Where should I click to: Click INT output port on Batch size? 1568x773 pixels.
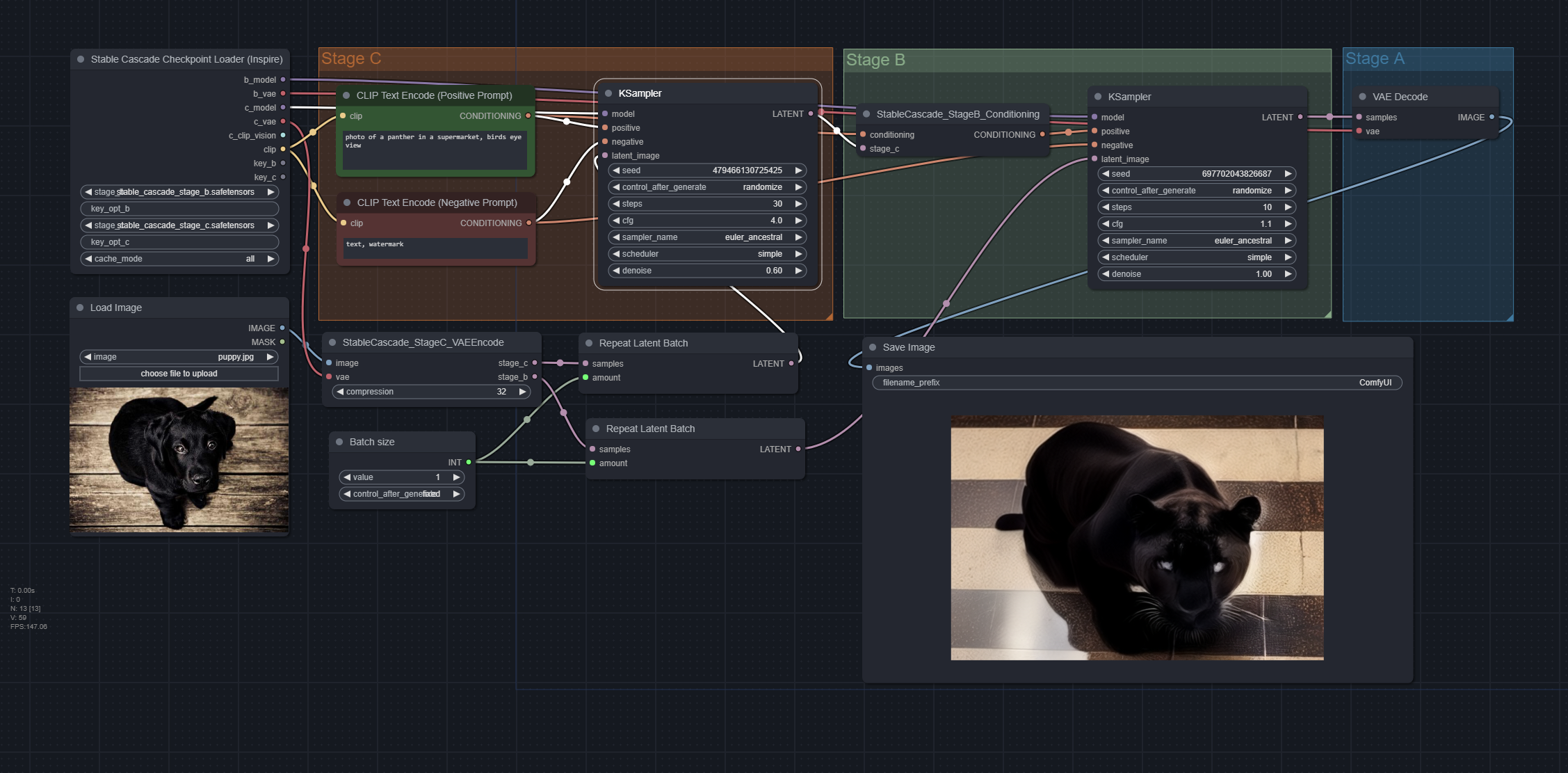tap(469, 462)
